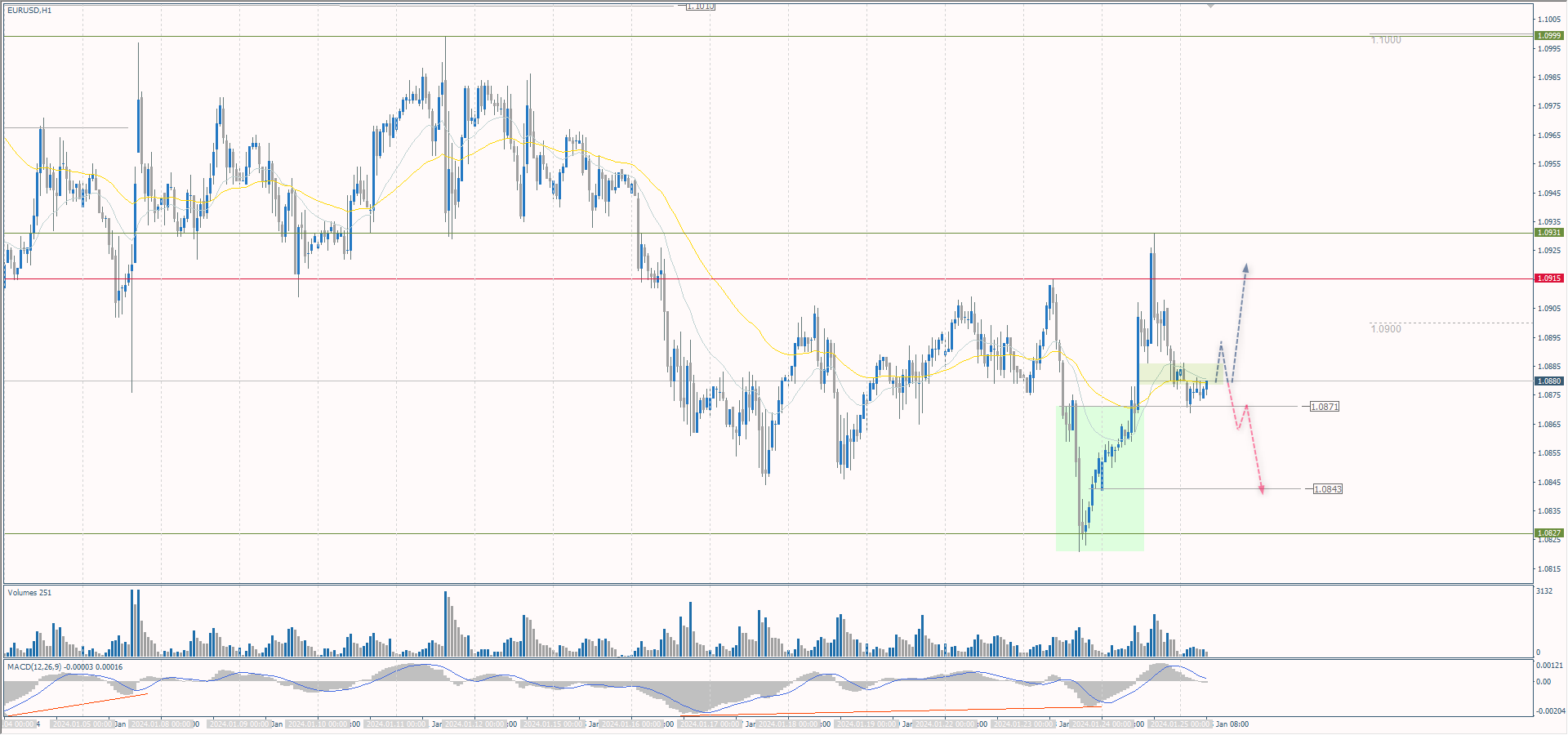Click the 2024.01.05 00:00 time label
1568x735 pixels.
pos(82,724)
